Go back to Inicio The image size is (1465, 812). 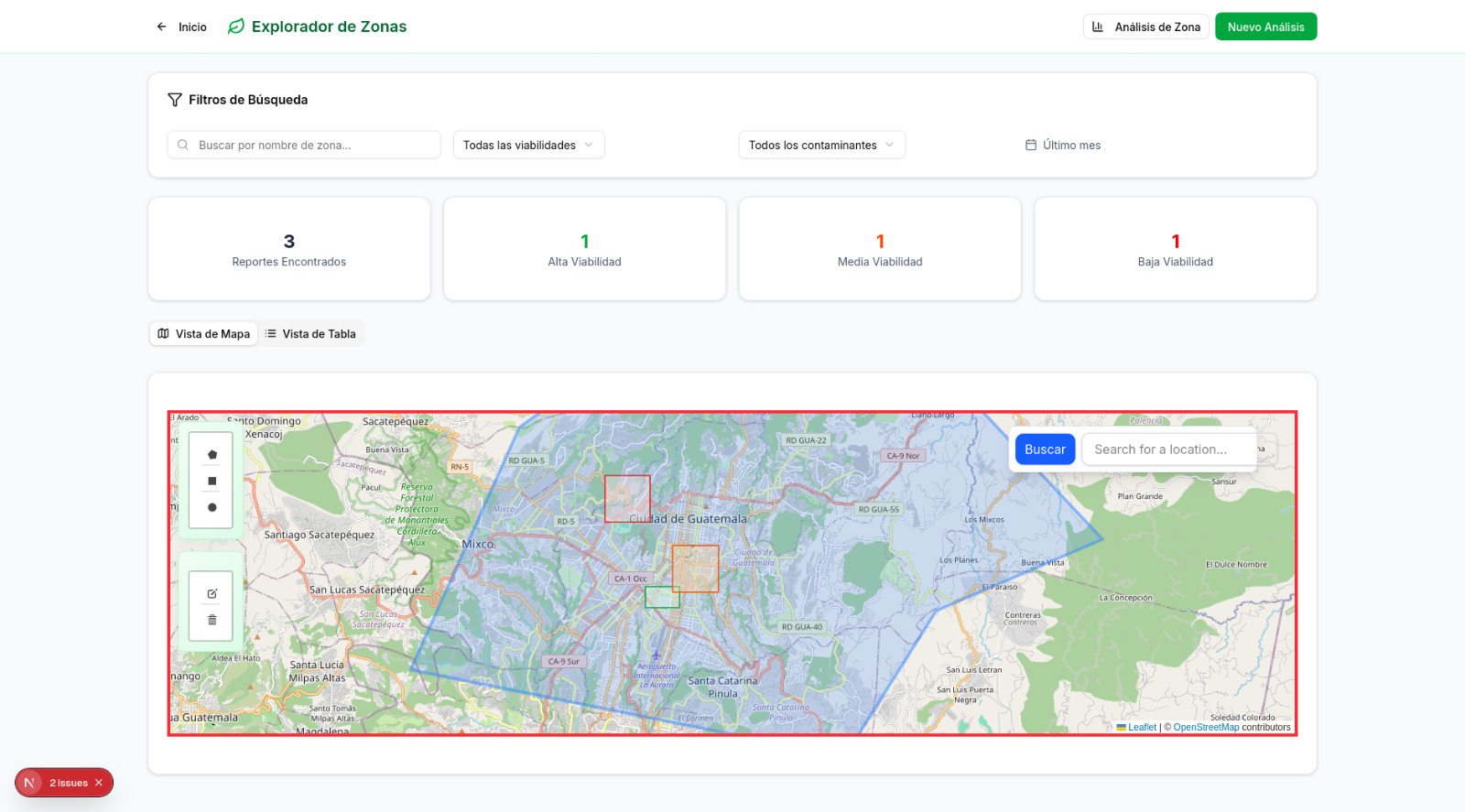(181, 27)
